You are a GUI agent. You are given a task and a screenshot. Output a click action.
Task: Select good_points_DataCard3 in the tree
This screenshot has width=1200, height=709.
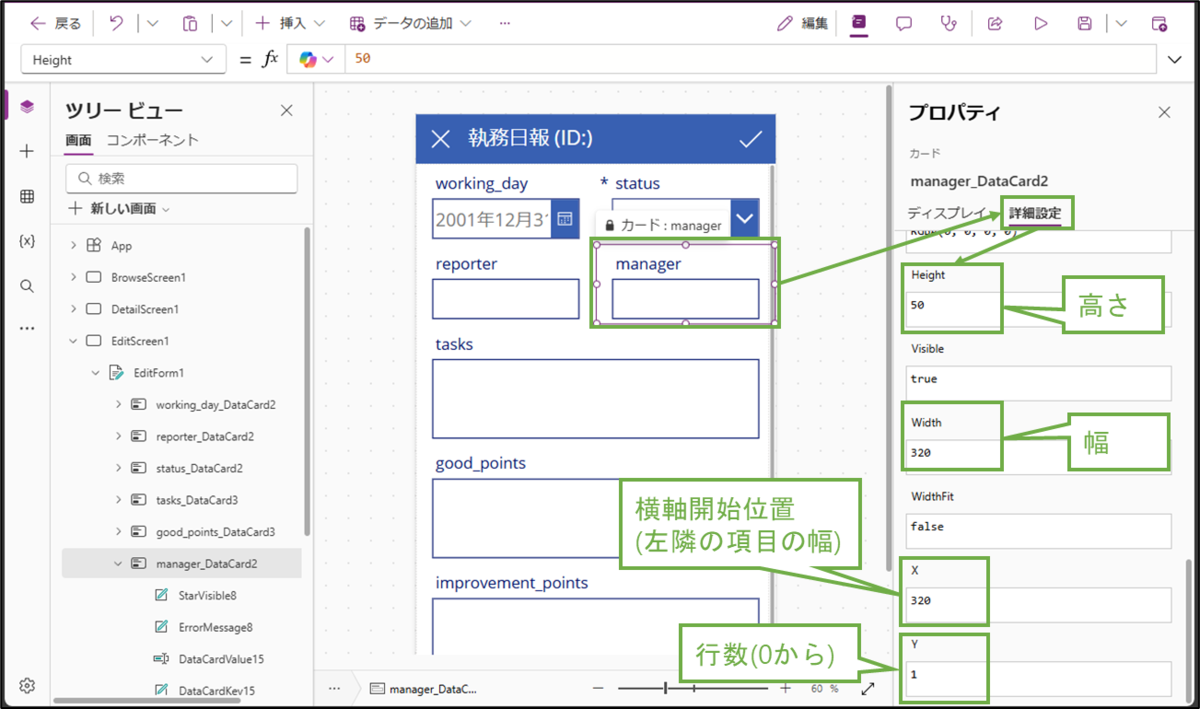click(x=215, y=532)
